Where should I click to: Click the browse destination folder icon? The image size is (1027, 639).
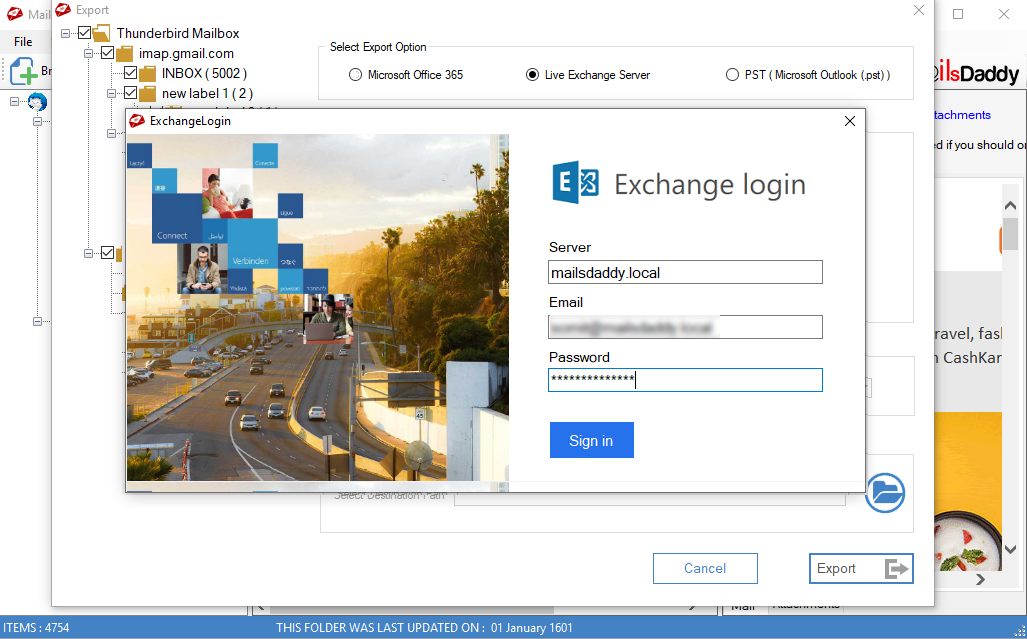pos(885,493)
